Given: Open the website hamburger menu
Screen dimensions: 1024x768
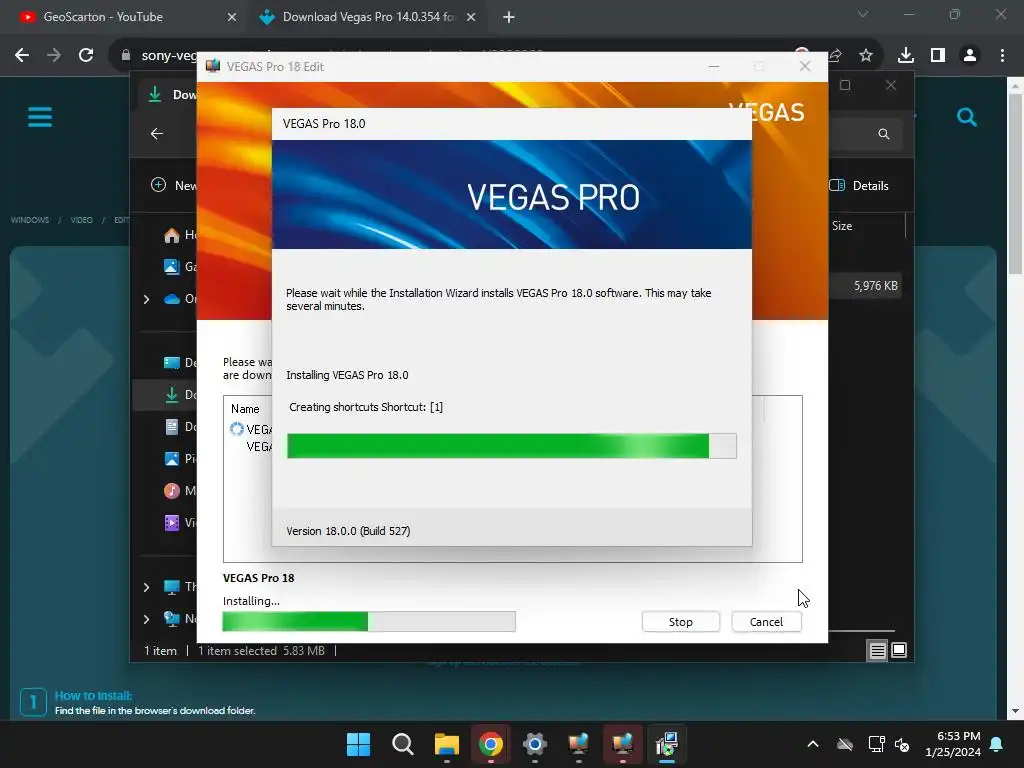Looking at the screenshot, I should click(40, 118).
